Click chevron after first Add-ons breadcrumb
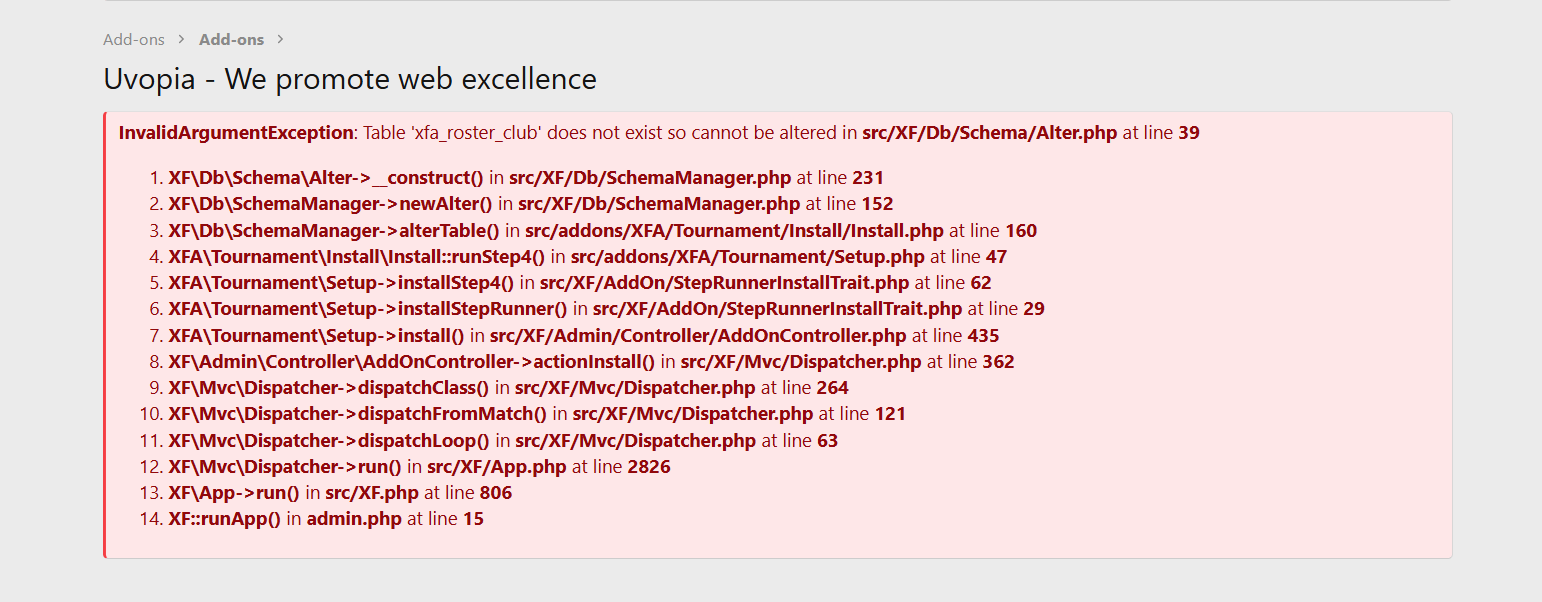The height and width of the screenshot is (602, 1542). tap(182, 40)
